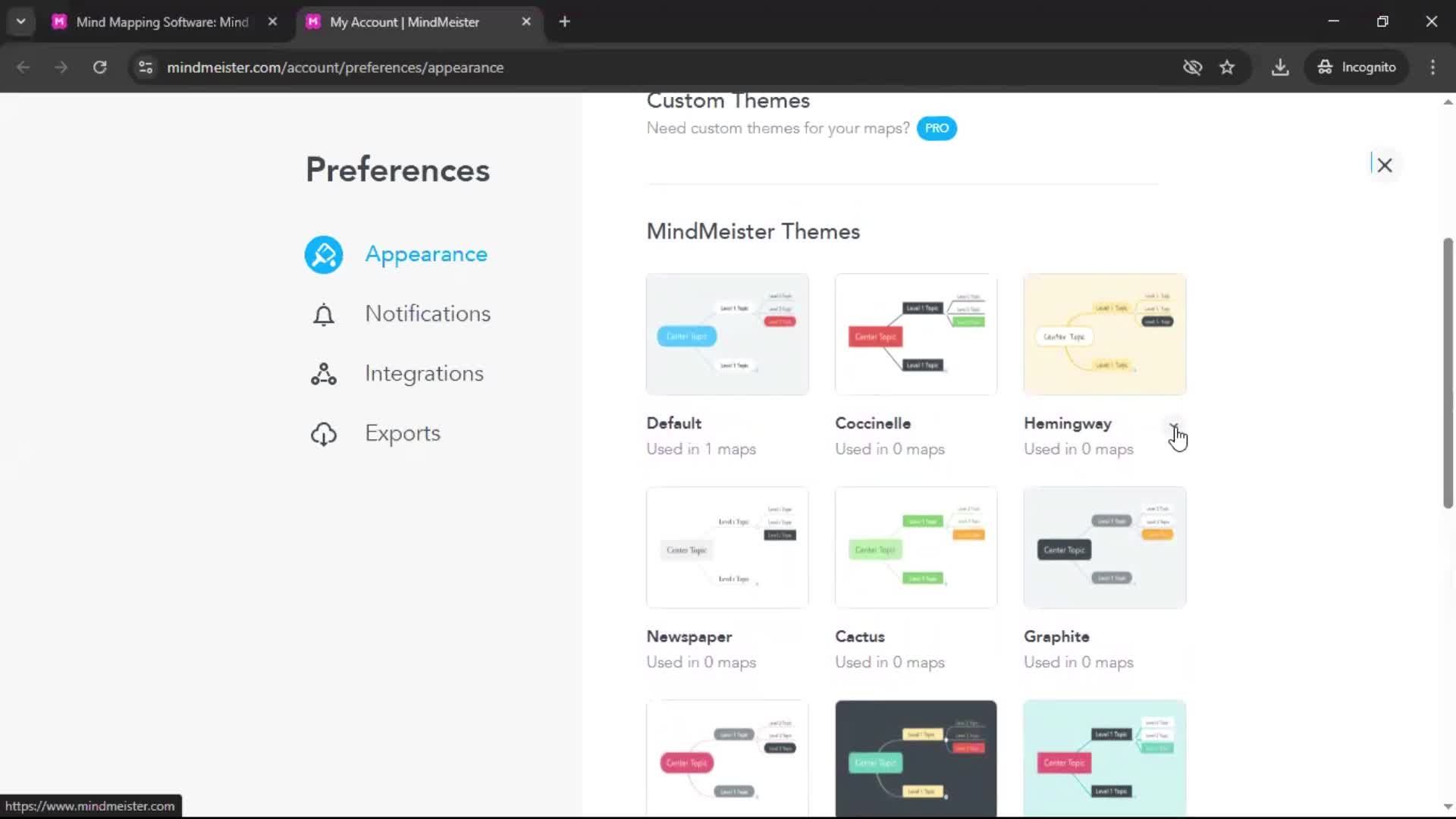Switch to Mind Mapping Software tab
The image size is (1456, 819).
(162, 22)
